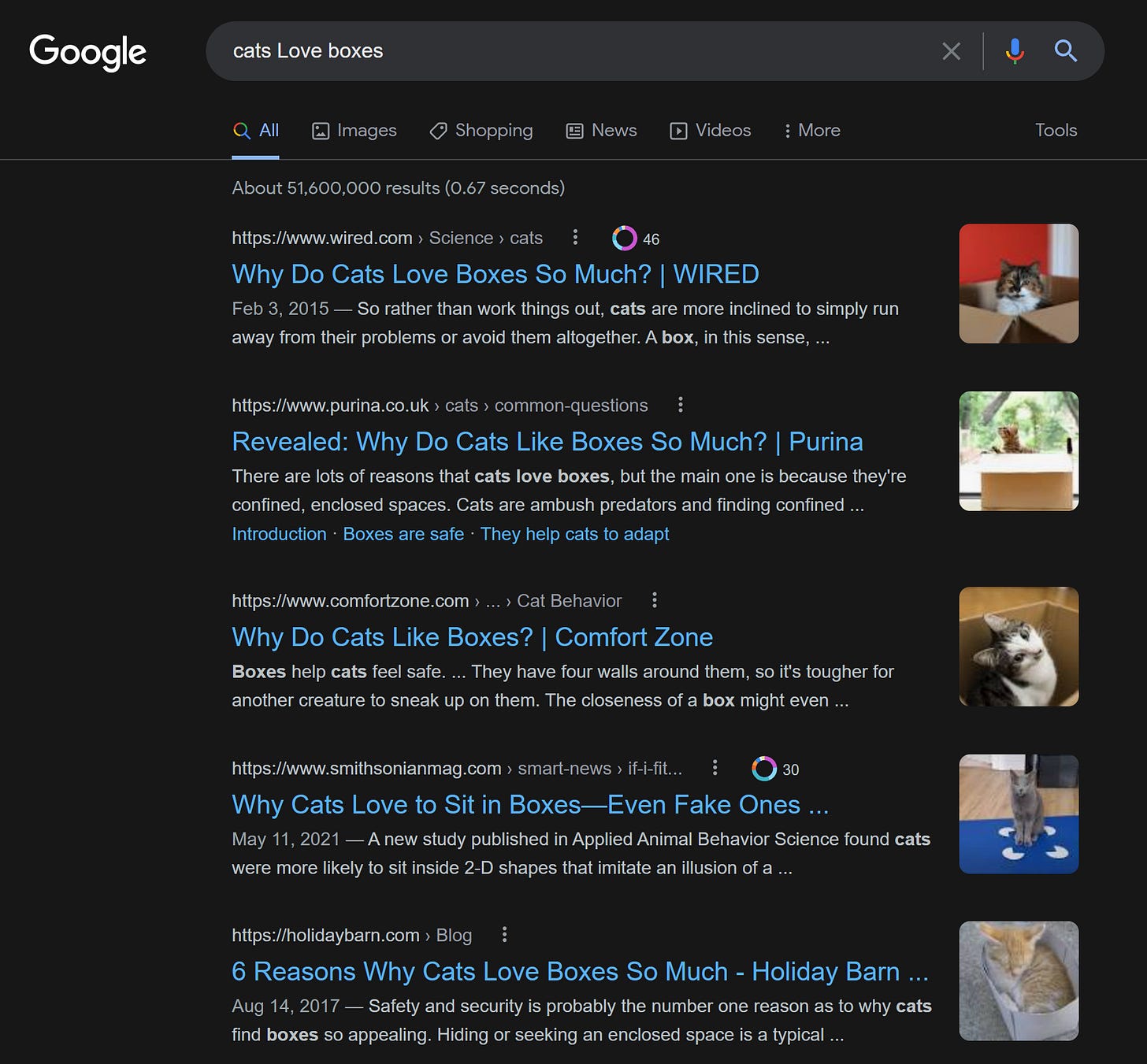The height and width of the screenshot is (1064, 1147).
Task: Open 'Revealed: Why Do Cats Like Boxes So Much? | Purina'
Action: (x=548, y=442)
